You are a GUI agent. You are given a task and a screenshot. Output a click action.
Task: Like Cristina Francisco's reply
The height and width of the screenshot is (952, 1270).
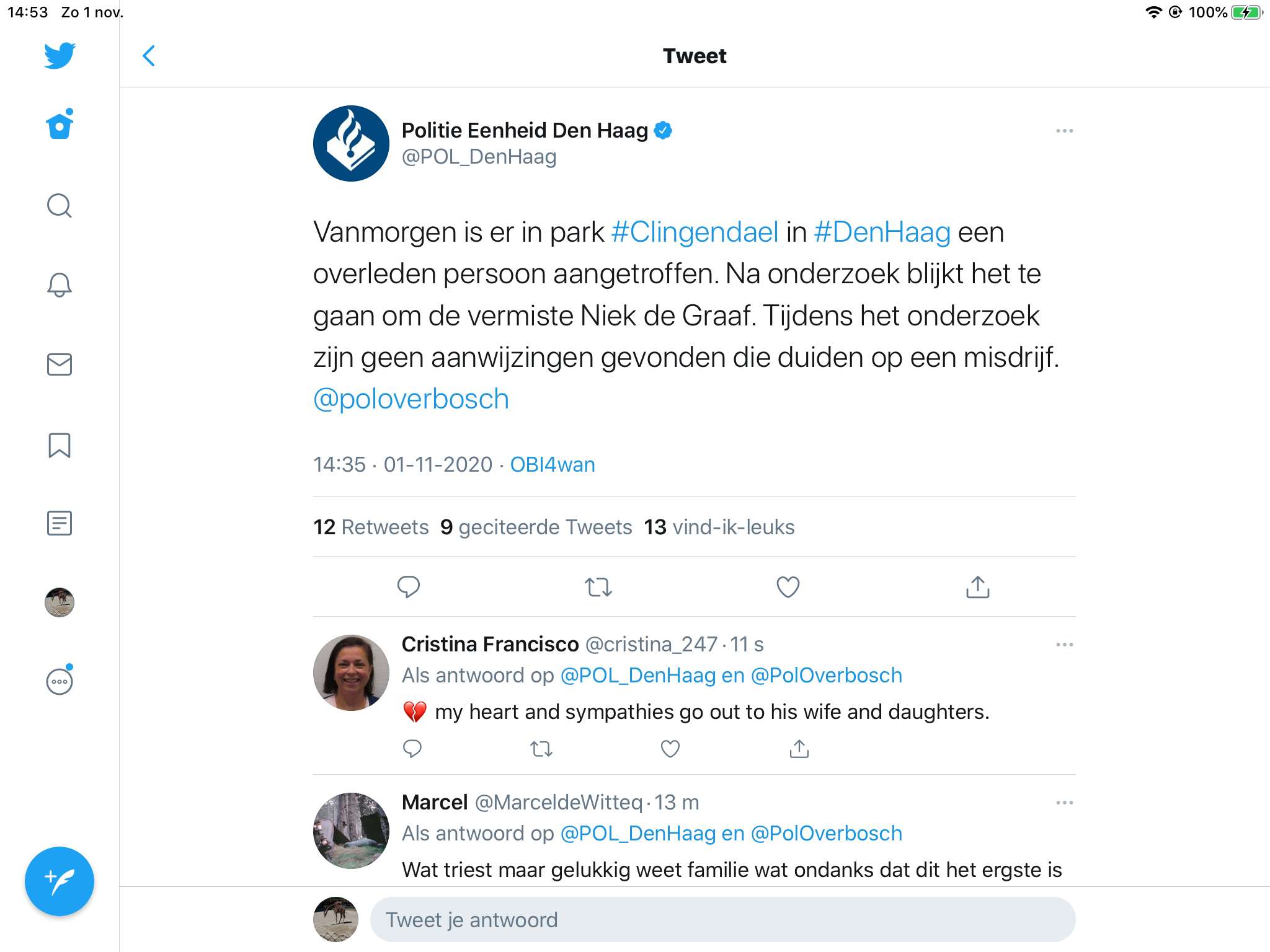point(670,749)
